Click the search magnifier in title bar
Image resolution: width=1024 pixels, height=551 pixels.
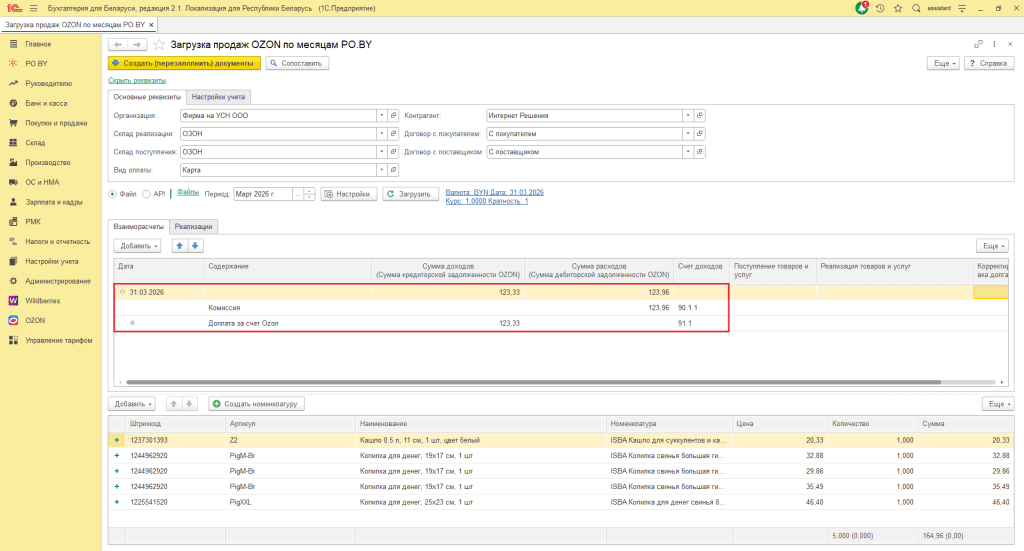pos(916,8)
